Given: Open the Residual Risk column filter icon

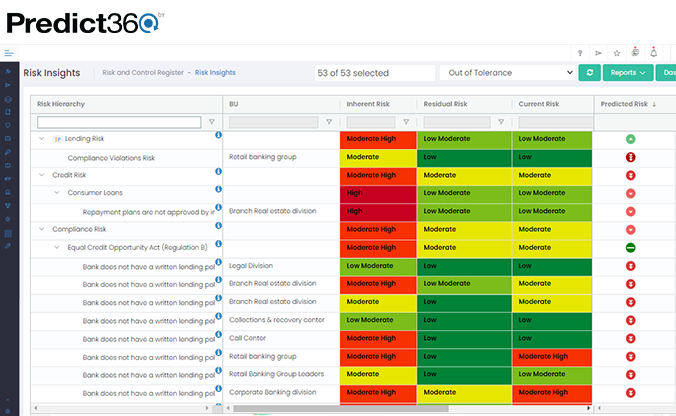Looking at the screenshot, I should tap(501, 122).
